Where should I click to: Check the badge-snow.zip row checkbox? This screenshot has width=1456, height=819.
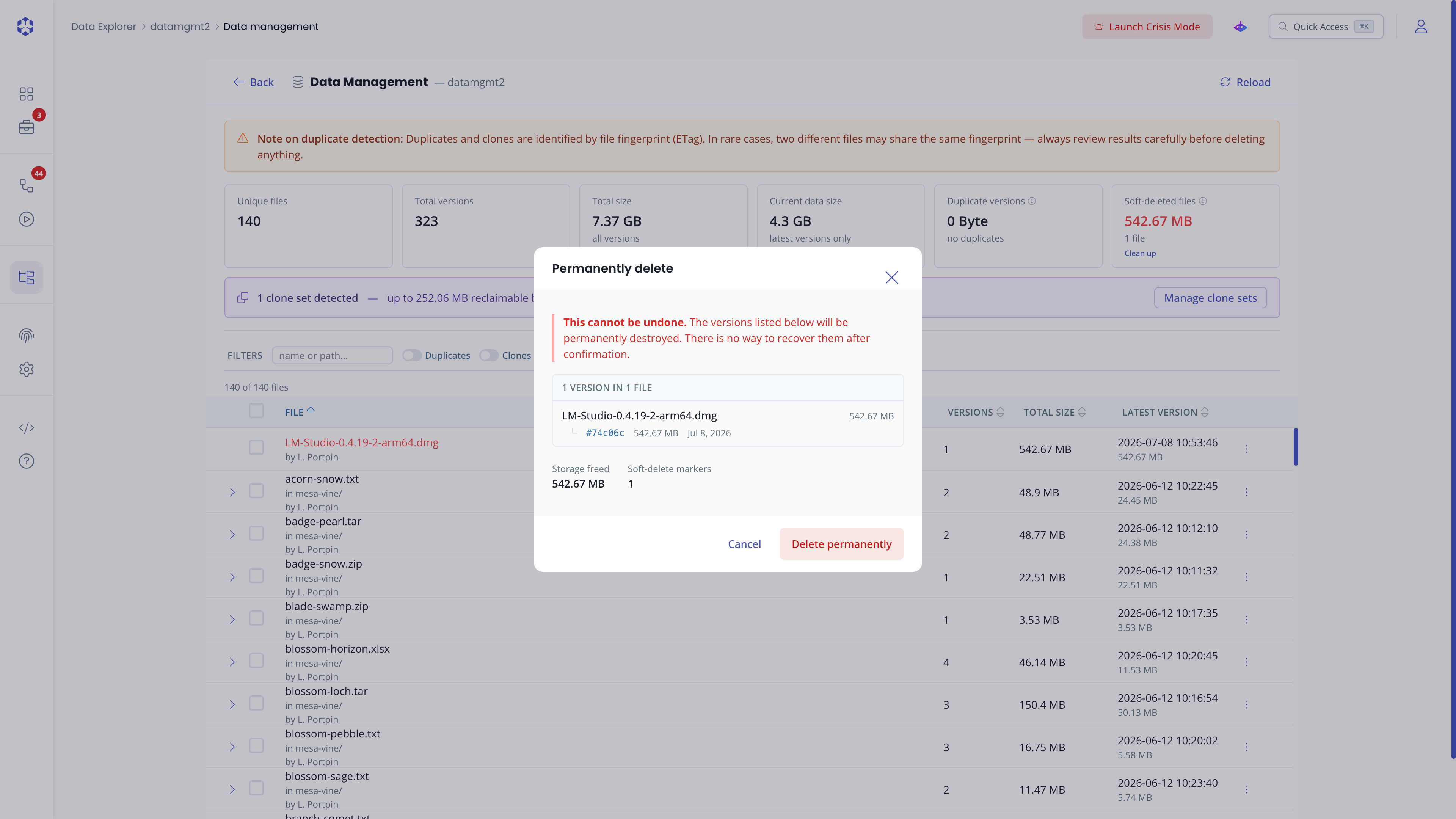point(256,576)
